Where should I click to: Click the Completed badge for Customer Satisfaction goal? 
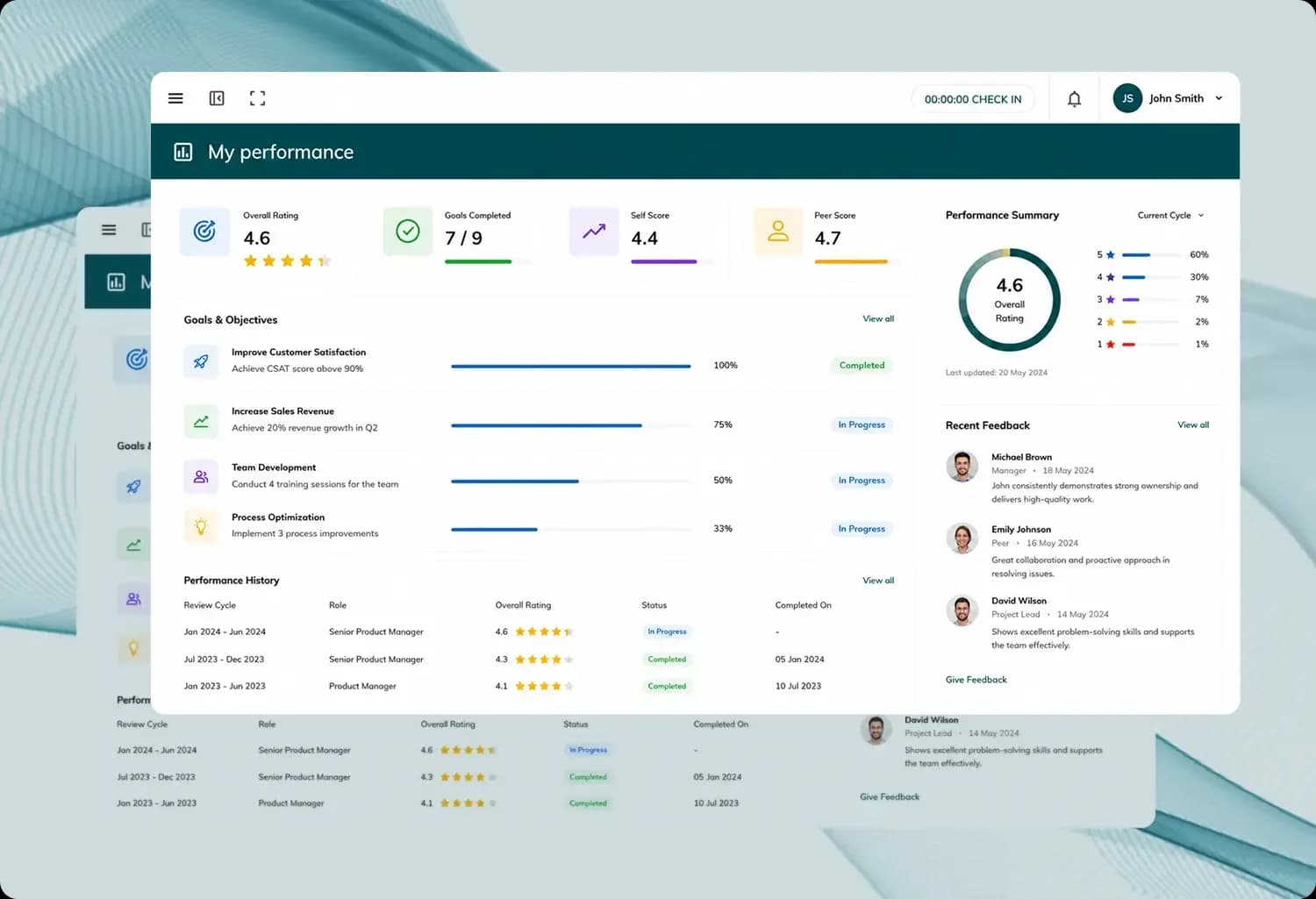coord(862,366)
